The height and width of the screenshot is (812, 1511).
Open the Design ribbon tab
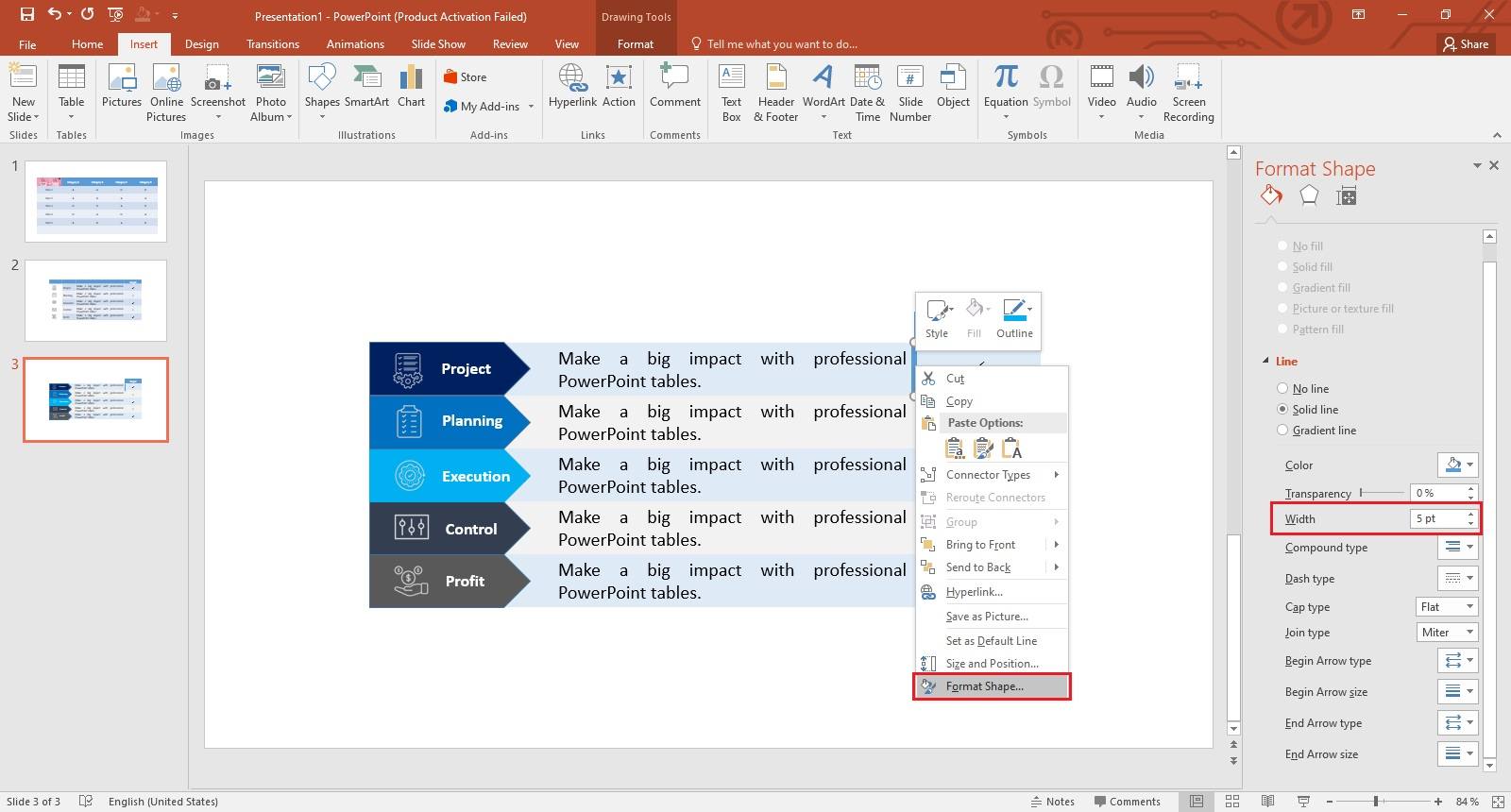click(x=201, y=43)
